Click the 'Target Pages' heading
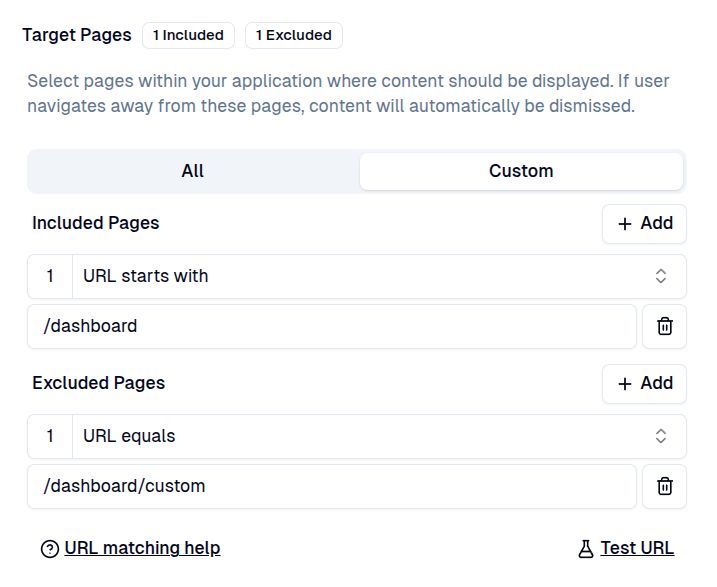 77,35
